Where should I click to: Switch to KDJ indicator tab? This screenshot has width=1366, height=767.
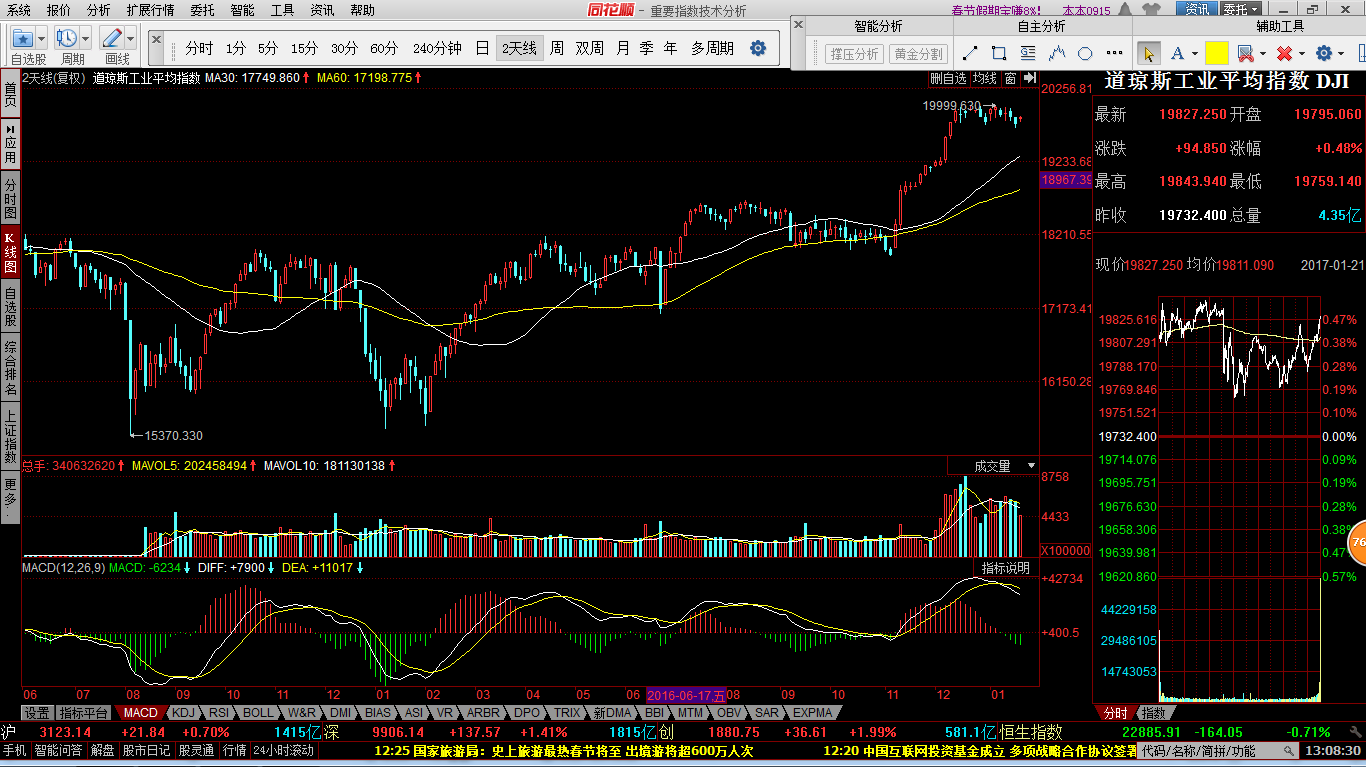[183, 713]
